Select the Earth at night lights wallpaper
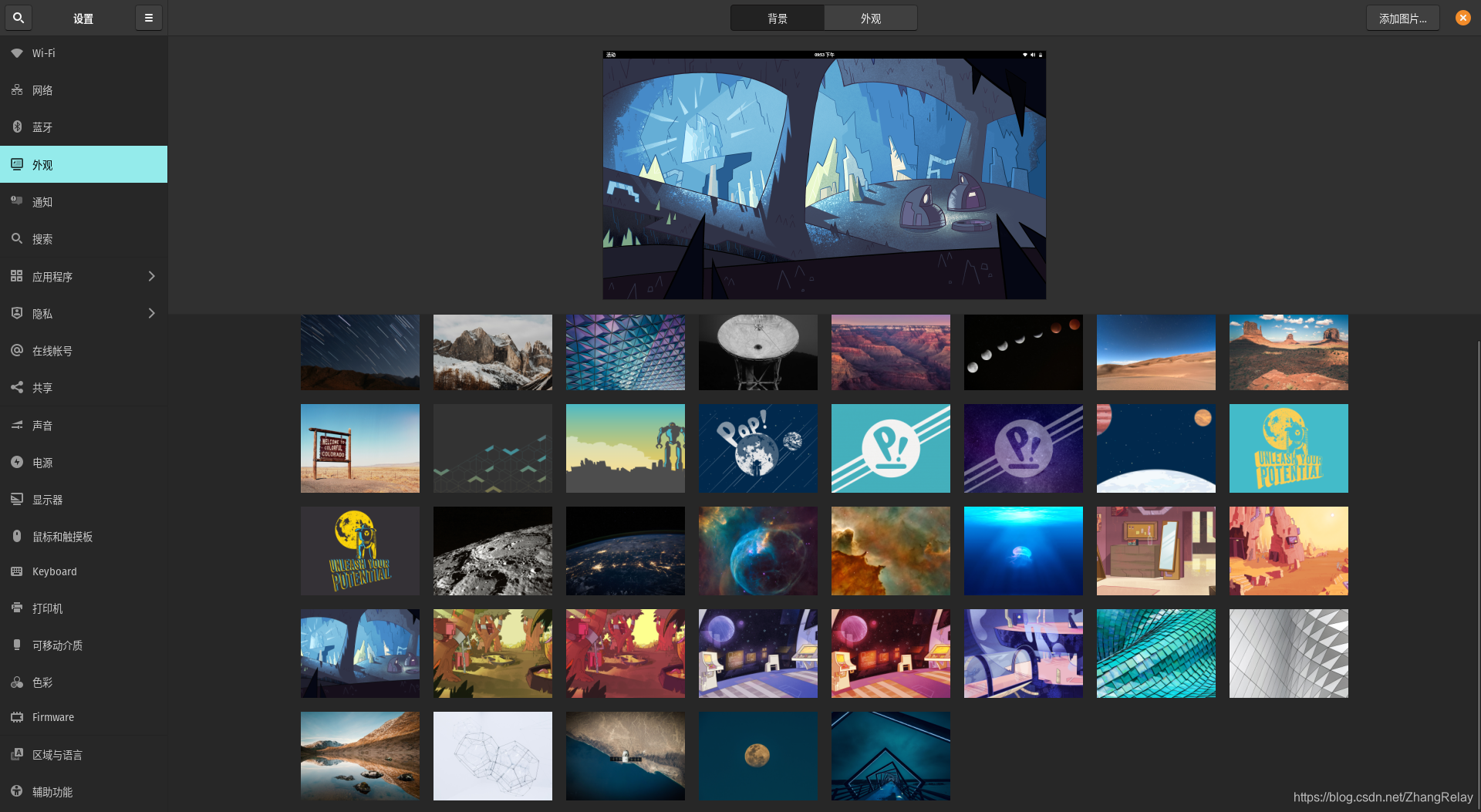The height and width of the screenshot is (812, 1481). [x=626, y=551]
